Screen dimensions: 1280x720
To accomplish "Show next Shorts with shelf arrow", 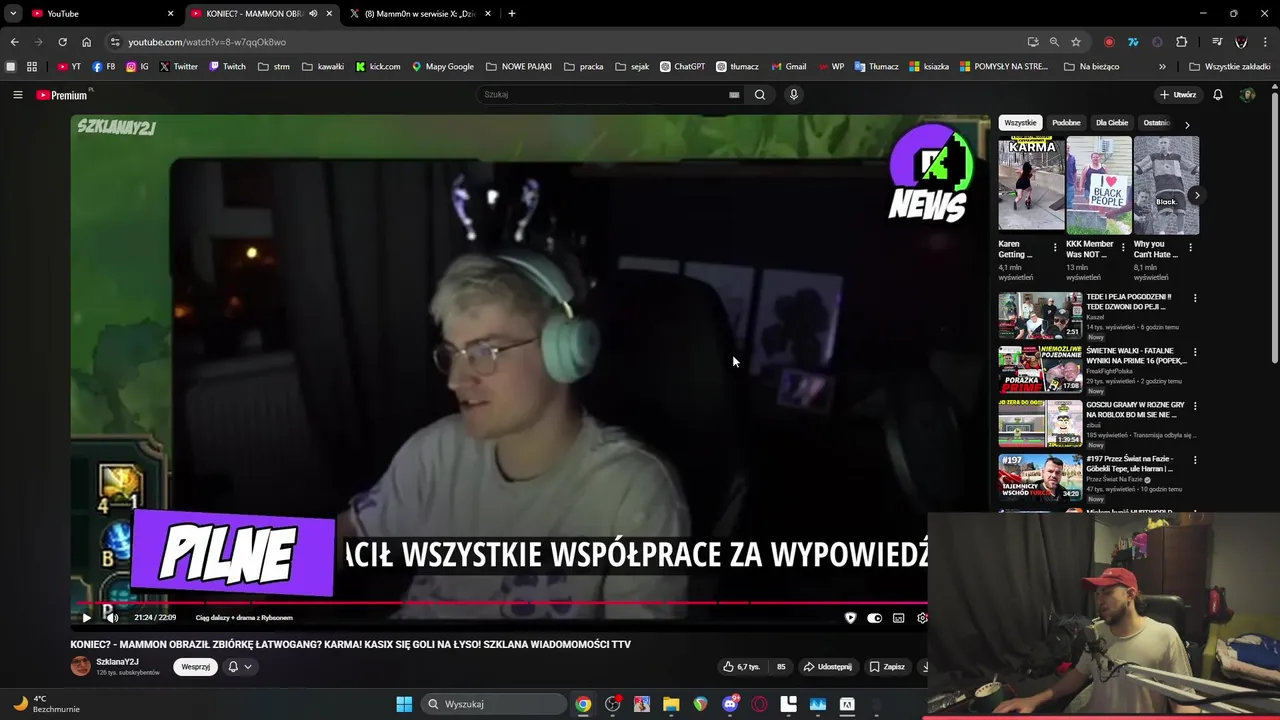I will point(1196,195).
